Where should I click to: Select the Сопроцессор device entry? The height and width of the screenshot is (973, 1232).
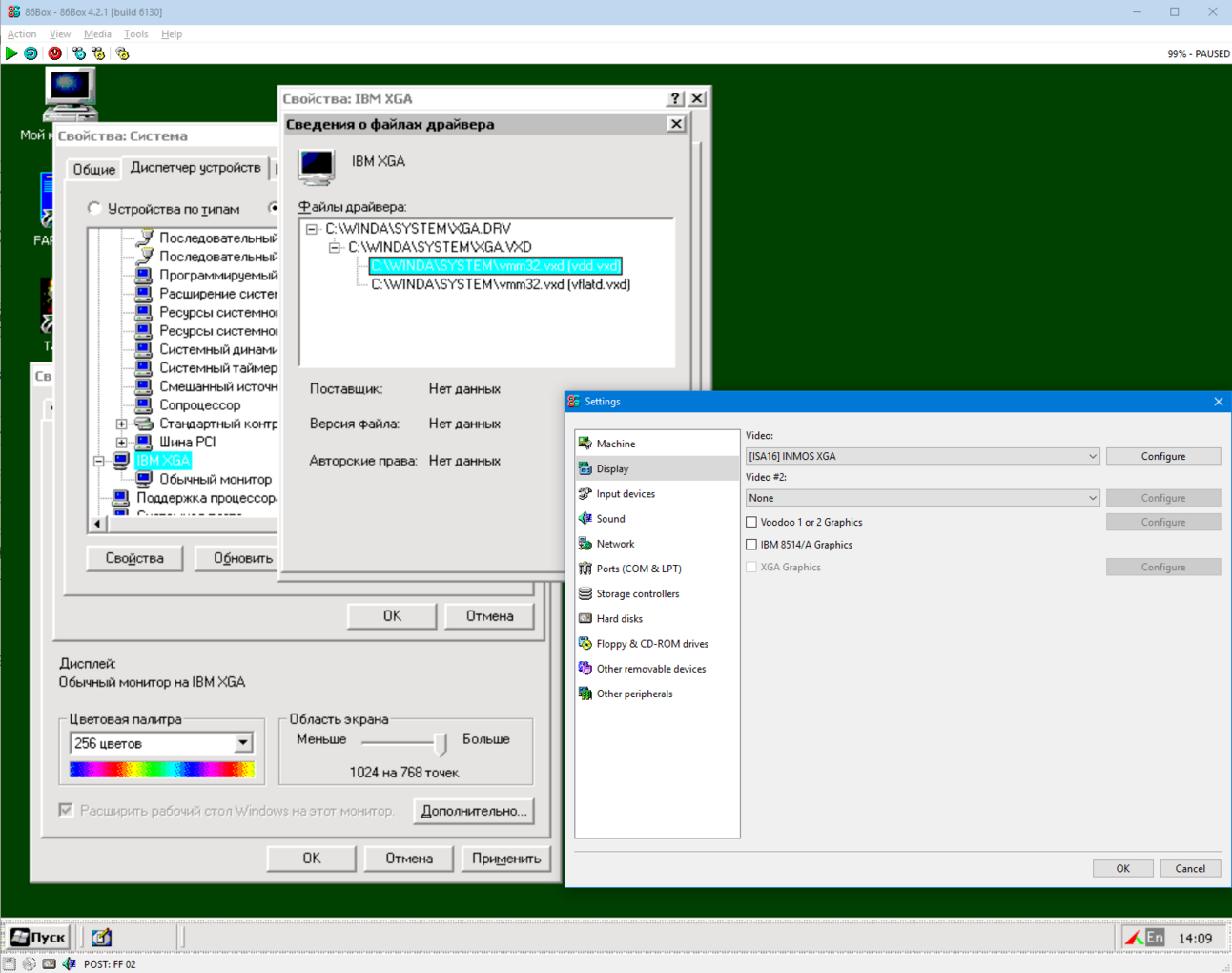199,405
